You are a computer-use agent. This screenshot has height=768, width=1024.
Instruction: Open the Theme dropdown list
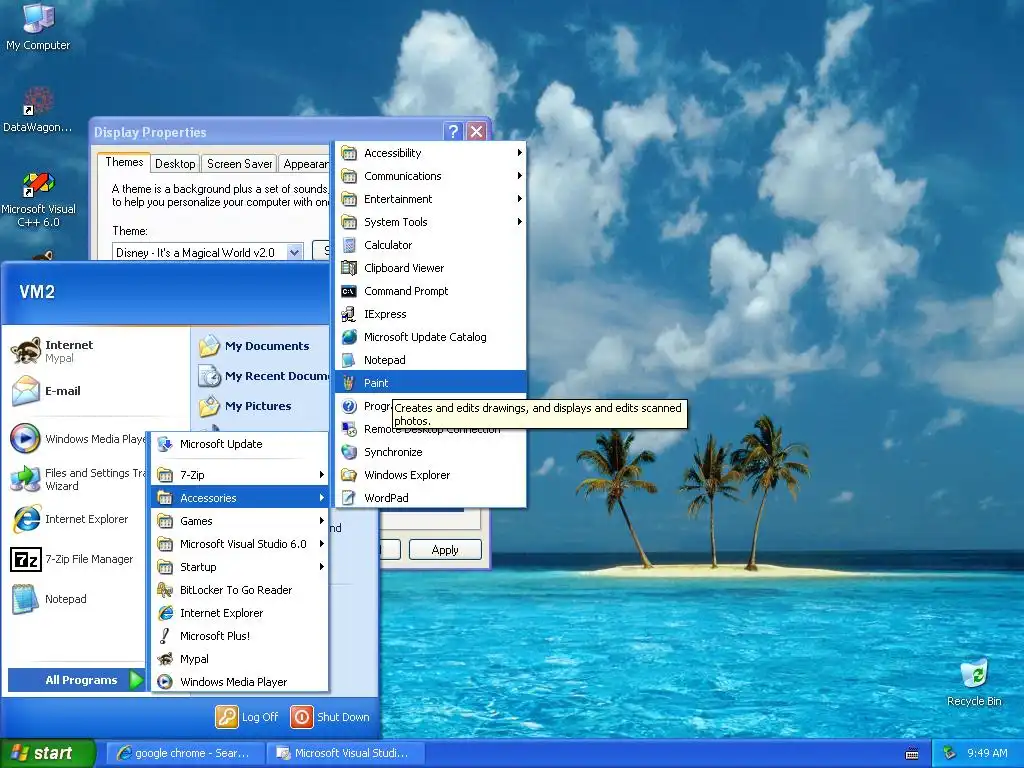click(x=295, y=252)
